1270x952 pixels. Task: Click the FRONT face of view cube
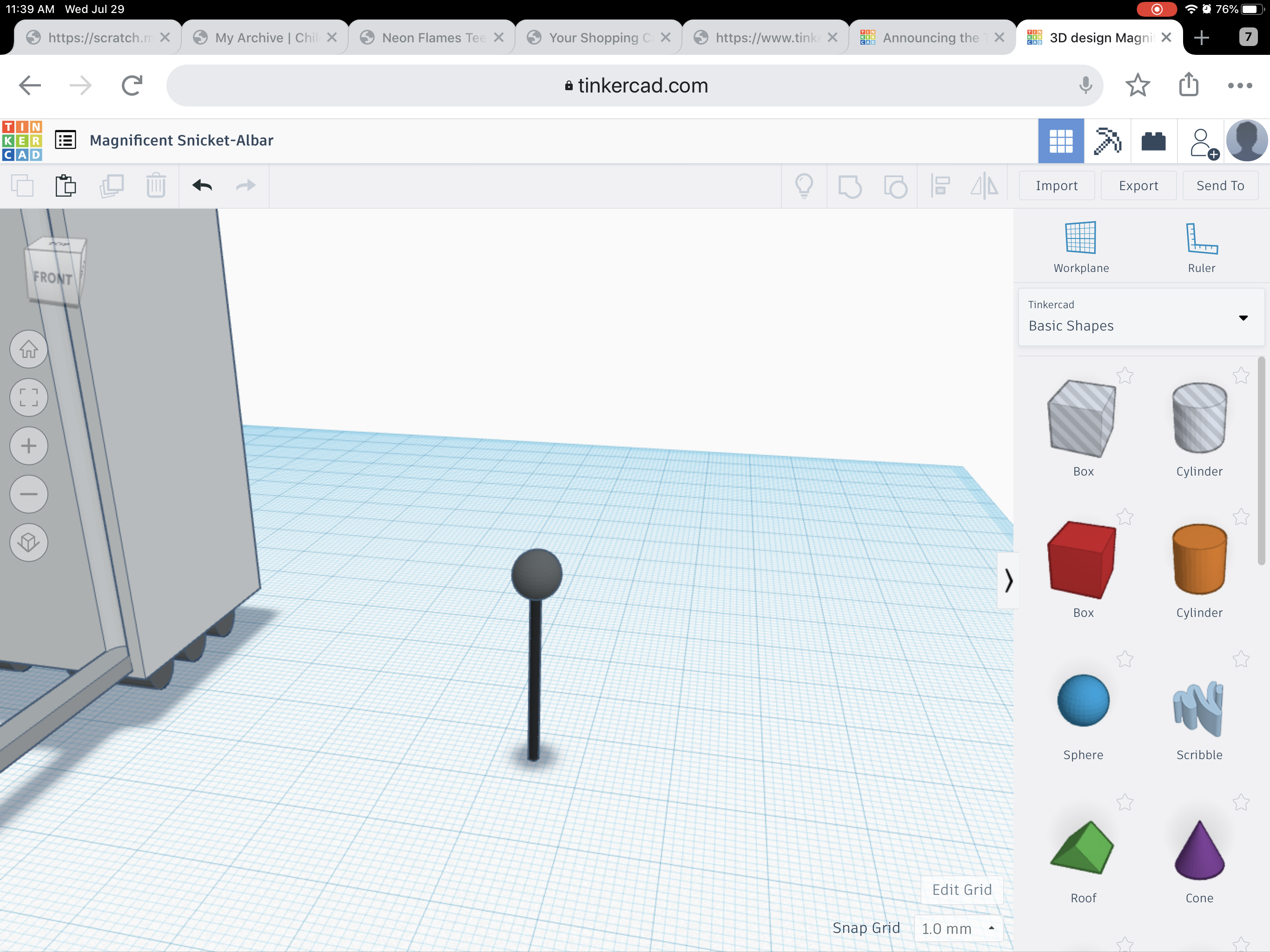click(x=53, y=278)
